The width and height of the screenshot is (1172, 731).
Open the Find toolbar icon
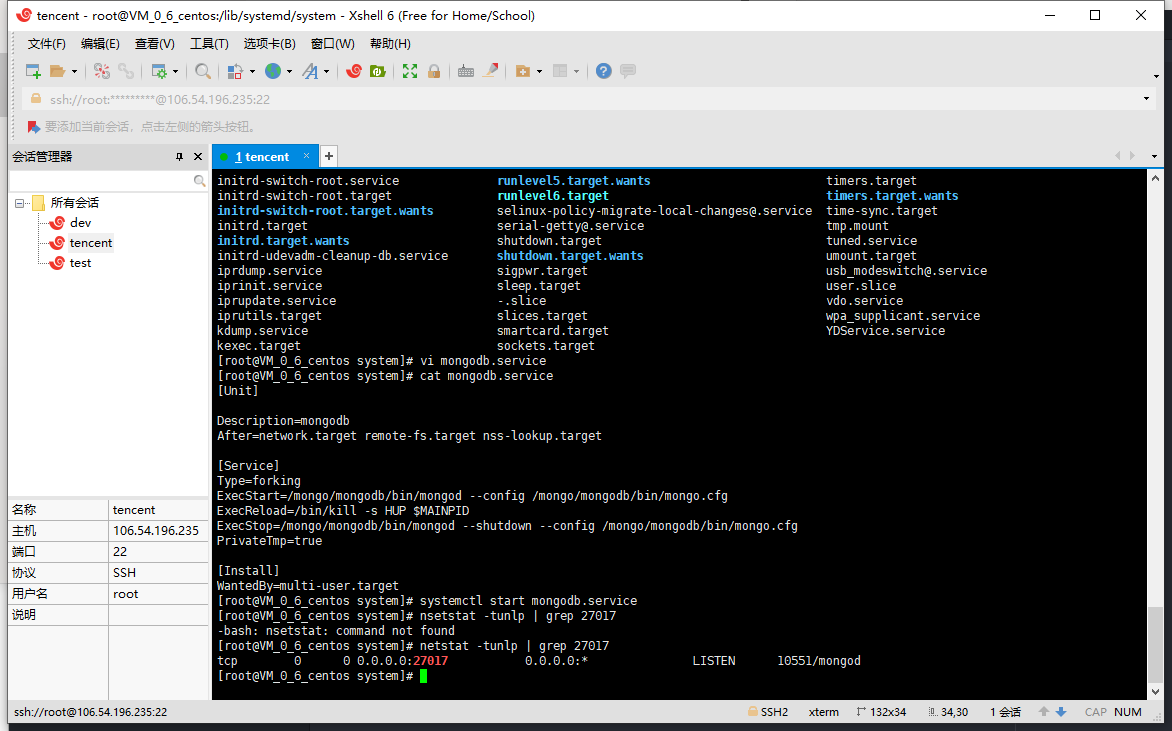pos(202,71)
